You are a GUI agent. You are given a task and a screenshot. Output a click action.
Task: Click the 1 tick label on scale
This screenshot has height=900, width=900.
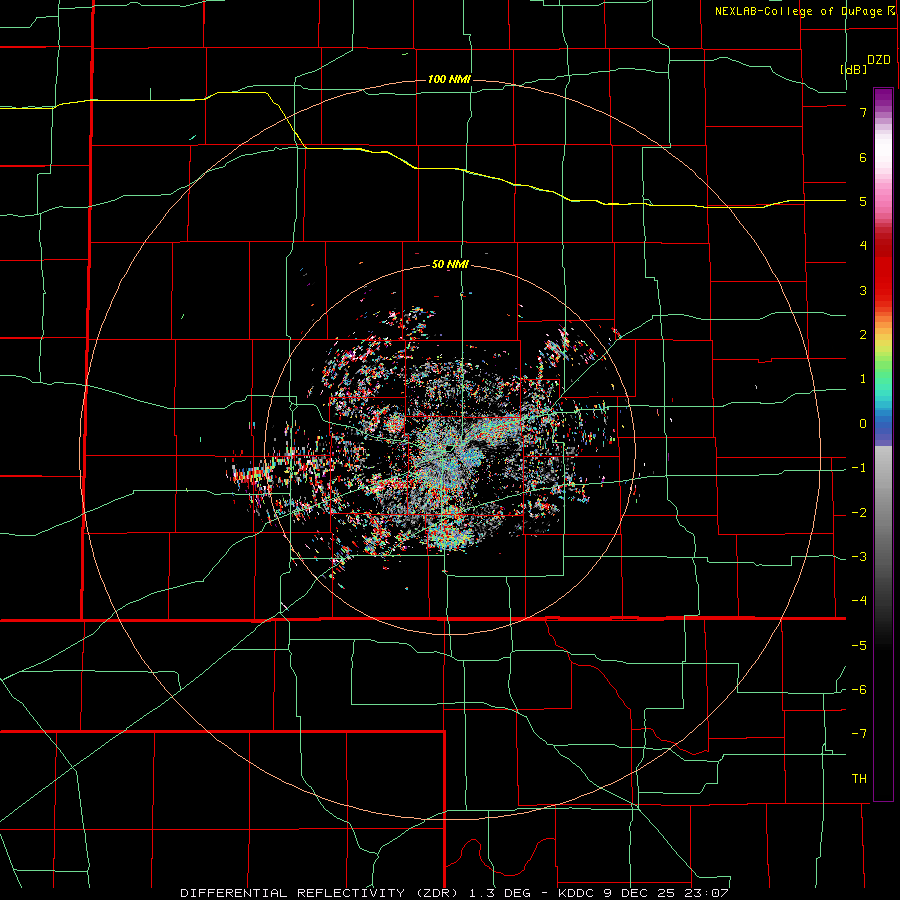863,379
